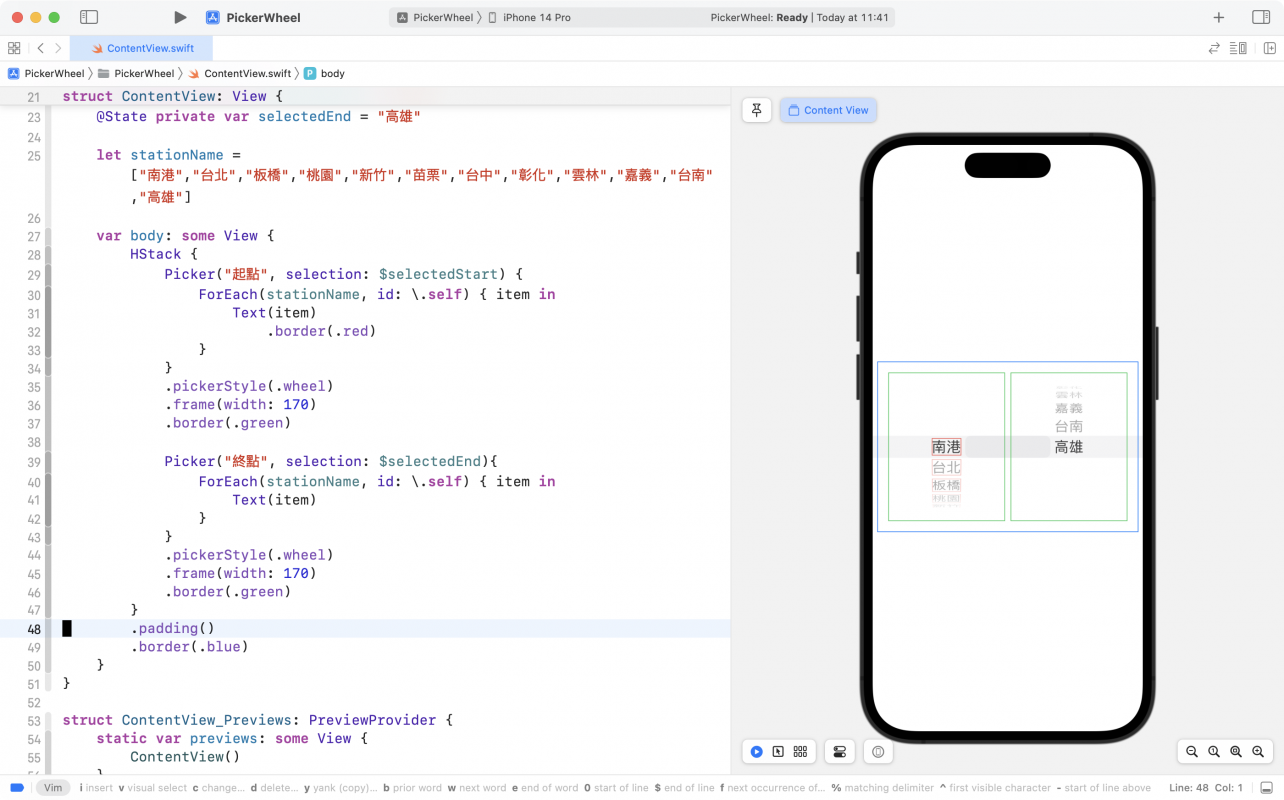
Task: Click the PickerWheel app icon in toolbar
Action: [x=213, y=17]
